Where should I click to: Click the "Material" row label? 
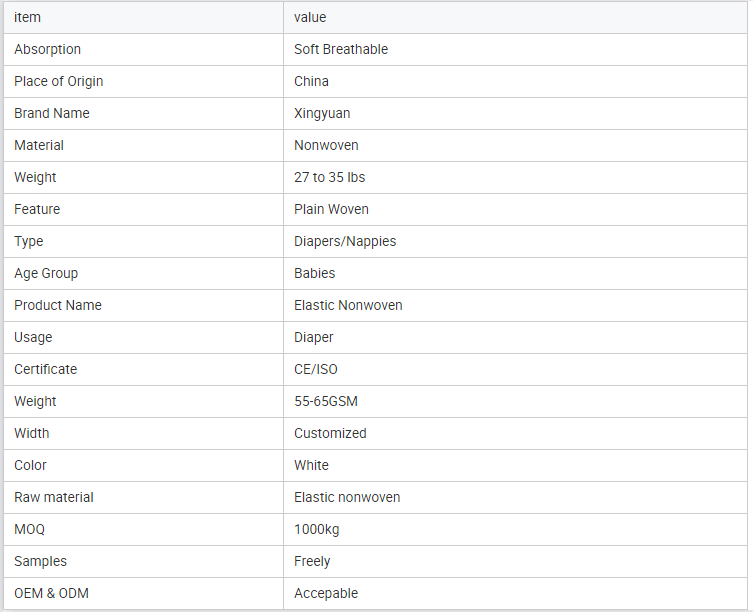coord(39,145)
